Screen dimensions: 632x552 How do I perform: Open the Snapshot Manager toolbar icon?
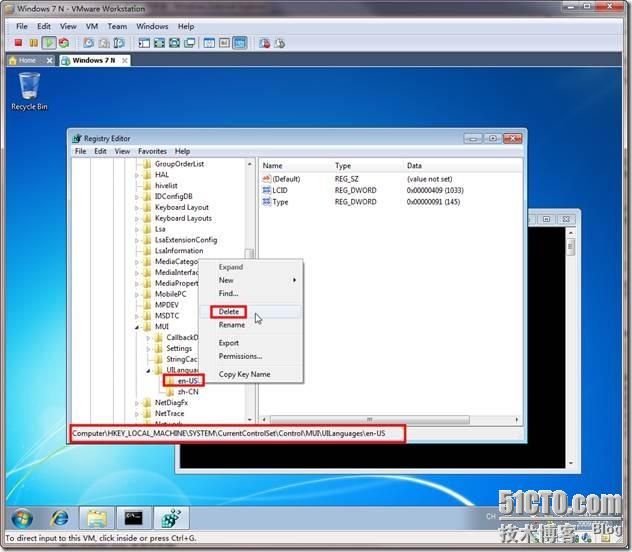(119, 43)
